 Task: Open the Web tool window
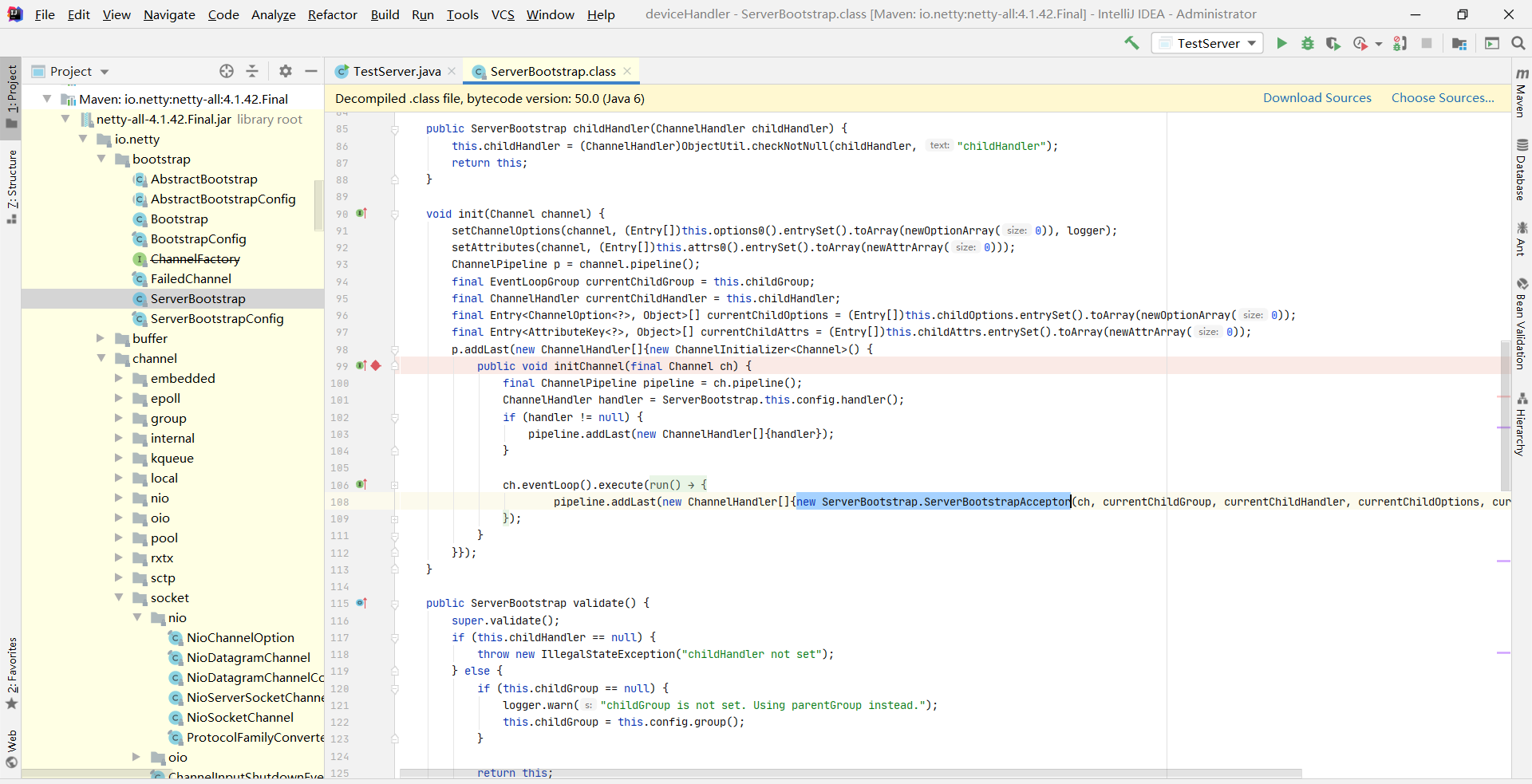(x=11, y=749)
